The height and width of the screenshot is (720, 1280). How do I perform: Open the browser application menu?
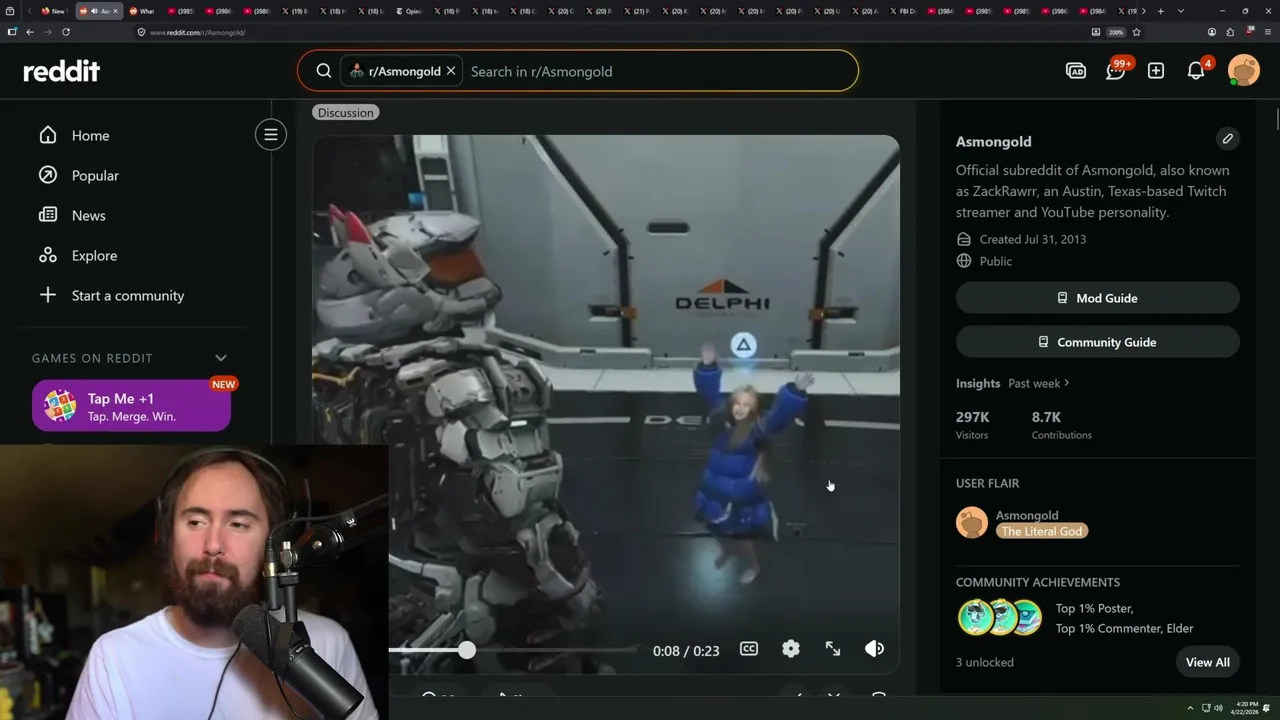click(x=1268, y=32)
